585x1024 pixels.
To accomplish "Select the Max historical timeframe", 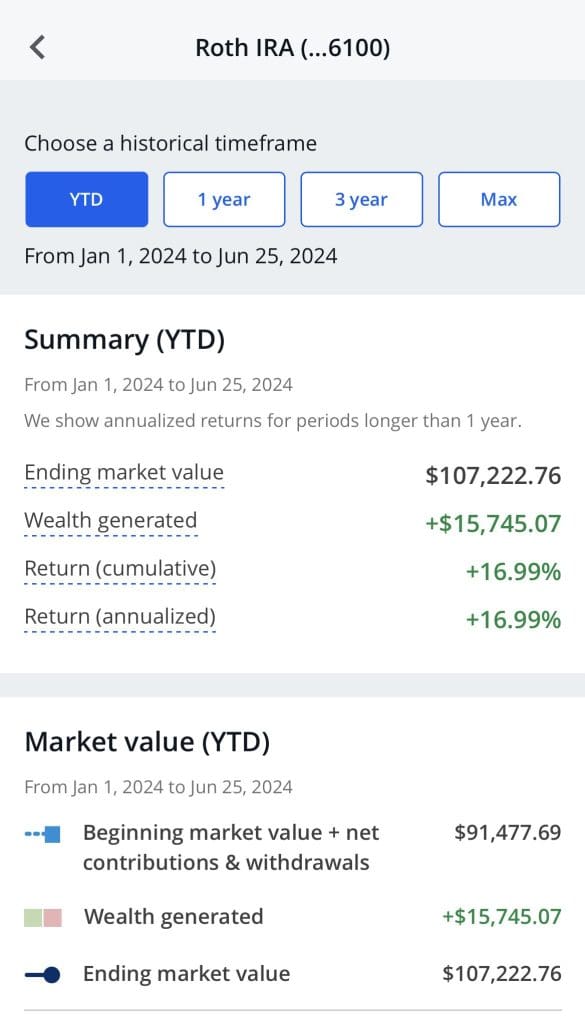I will (x=498, y=199).
